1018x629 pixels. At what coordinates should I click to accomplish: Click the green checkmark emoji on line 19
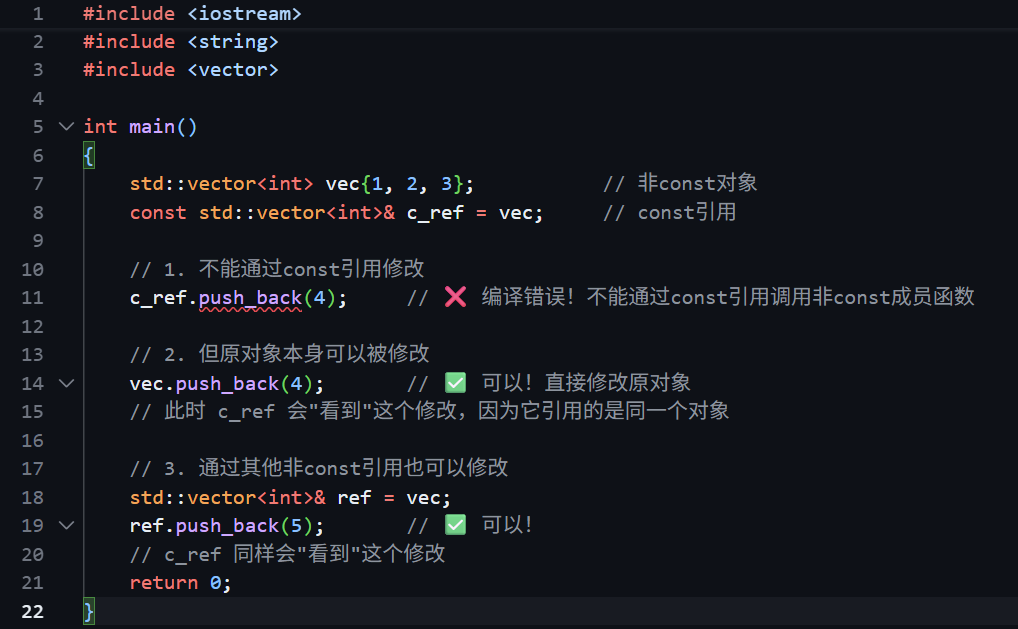point(454,525)
